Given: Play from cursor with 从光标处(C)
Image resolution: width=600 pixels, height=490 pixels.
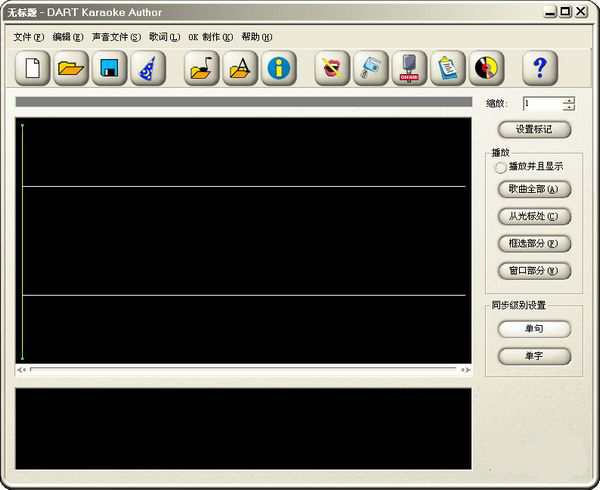Looking at the screenshot, I should 534,217.
